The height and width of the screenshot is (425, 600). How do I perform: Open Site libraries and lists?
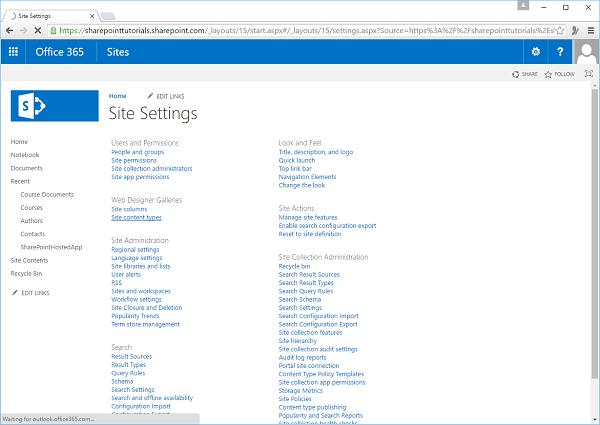pyautogui.click(x=141, y=266)
